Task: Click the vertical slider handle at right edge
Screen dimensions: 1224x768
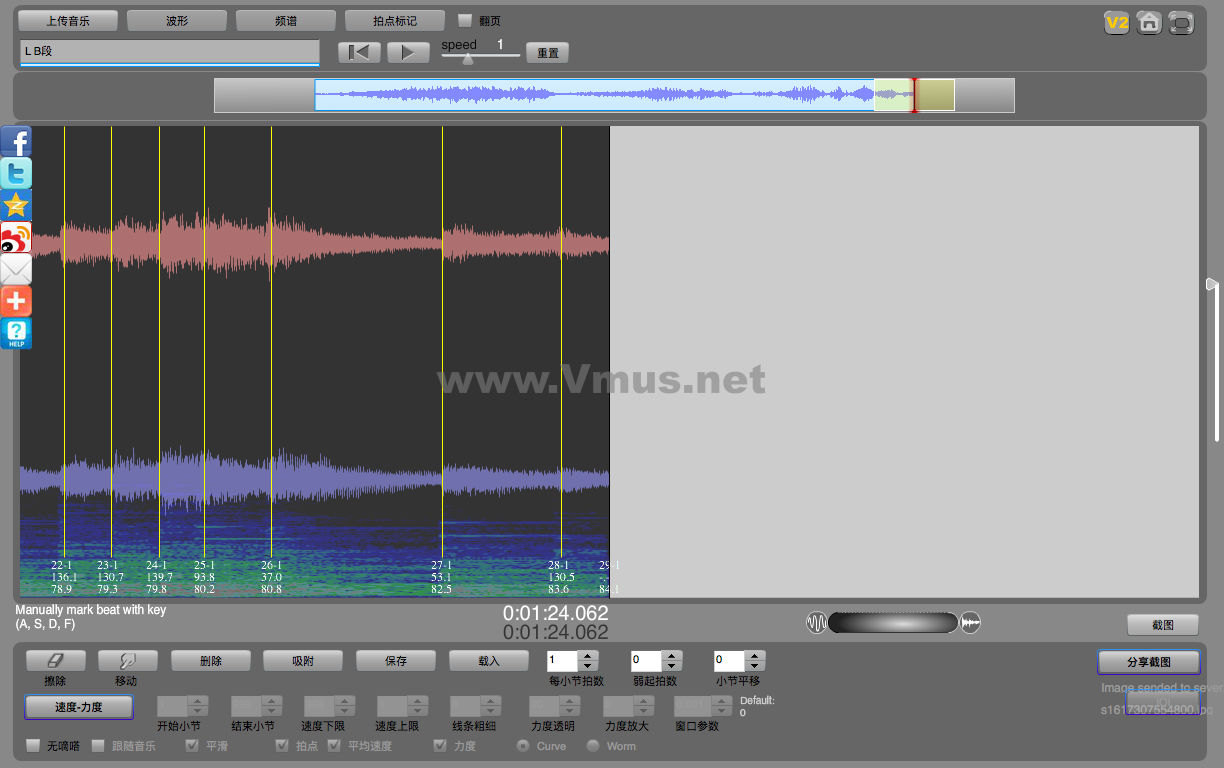Action: click(1212, 285)
